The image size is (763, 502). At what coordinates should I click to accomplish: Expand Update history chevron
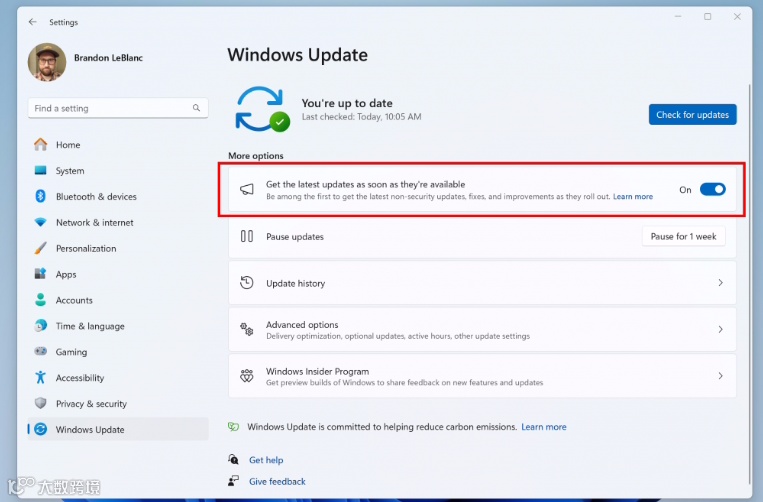(721, 283)
